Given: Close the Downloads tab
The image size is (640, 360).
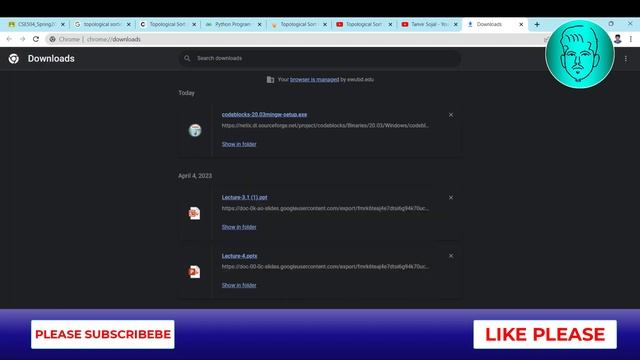Looking at the screenshot, I should (x=521, y=24).
